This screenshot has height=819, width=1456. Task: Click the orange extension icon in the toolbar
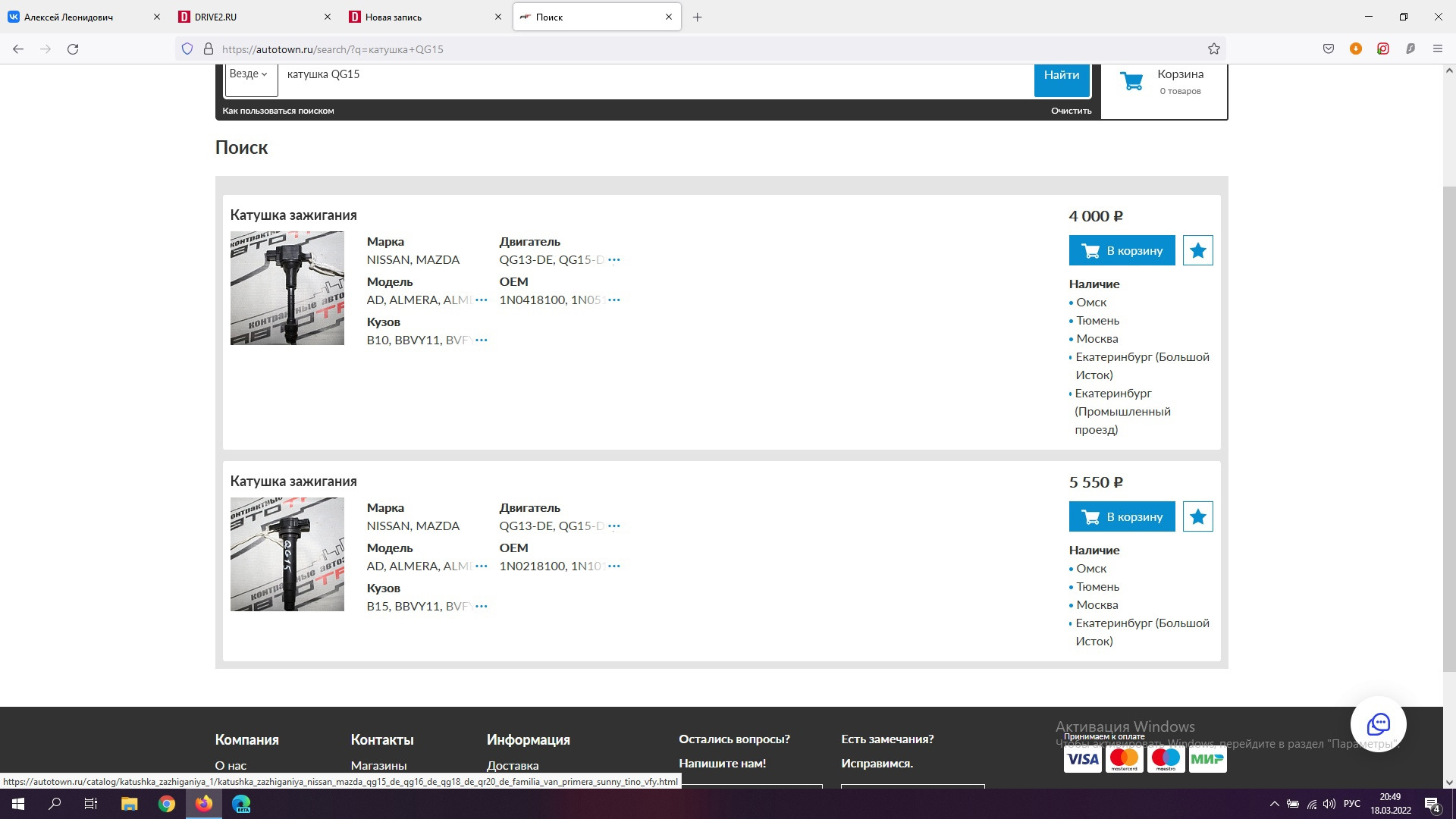tap(1356, 49)
